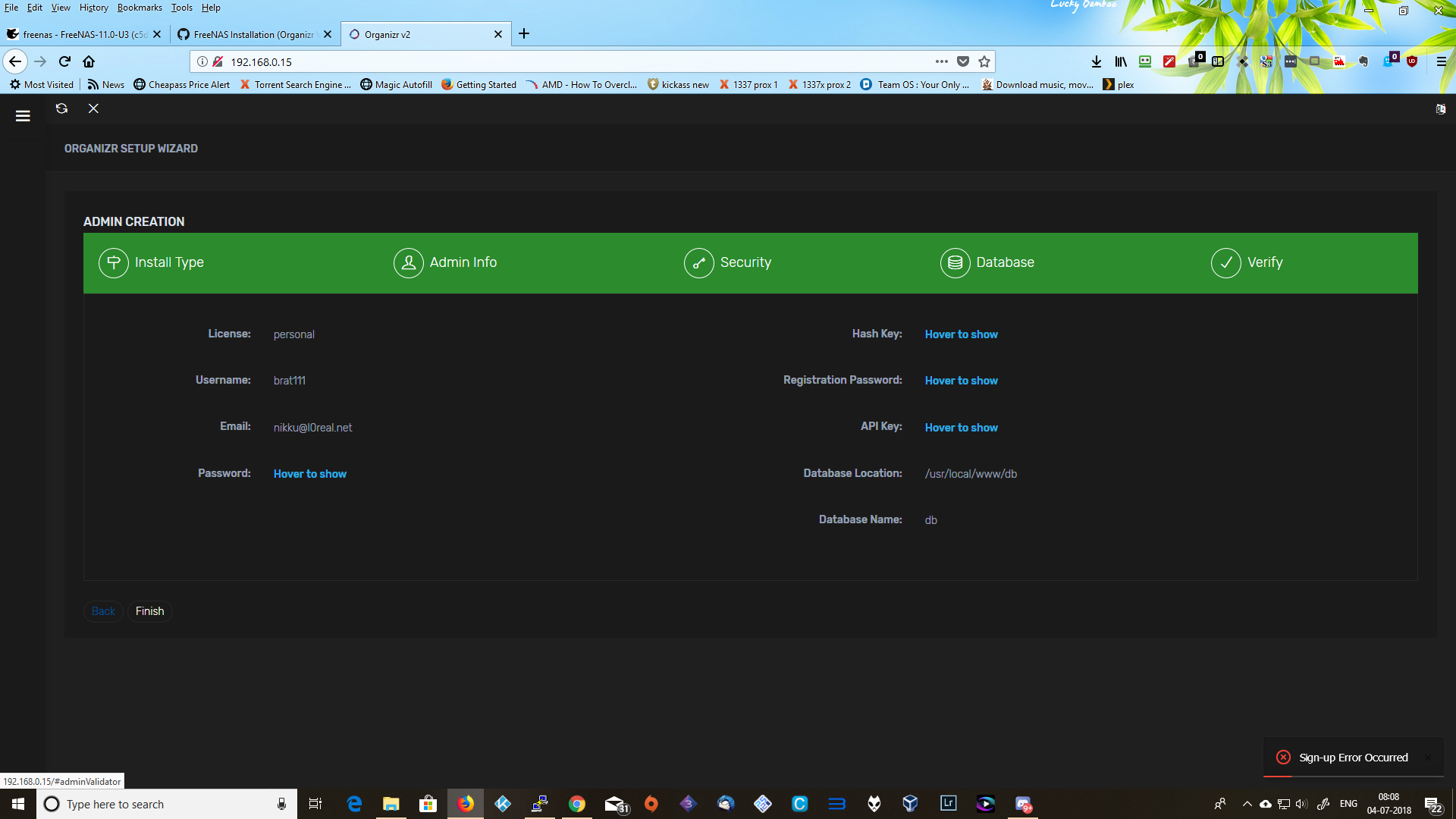Click the Organizr refresh tab icon
Viewport: 1456px width, 819px height.
point(62,108)
